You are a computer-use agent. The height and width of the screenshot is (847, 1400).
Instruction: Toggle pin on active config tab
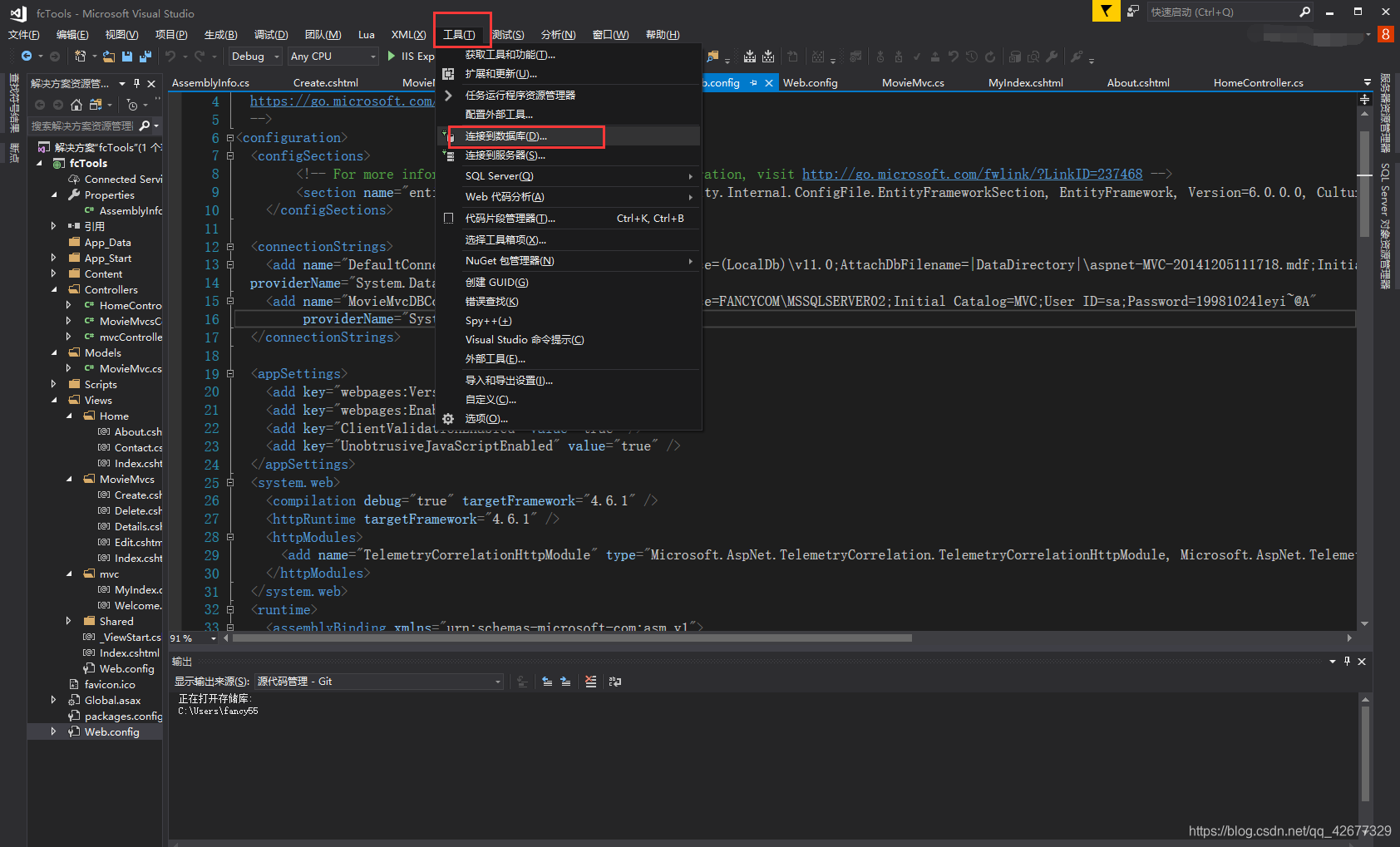754,83
